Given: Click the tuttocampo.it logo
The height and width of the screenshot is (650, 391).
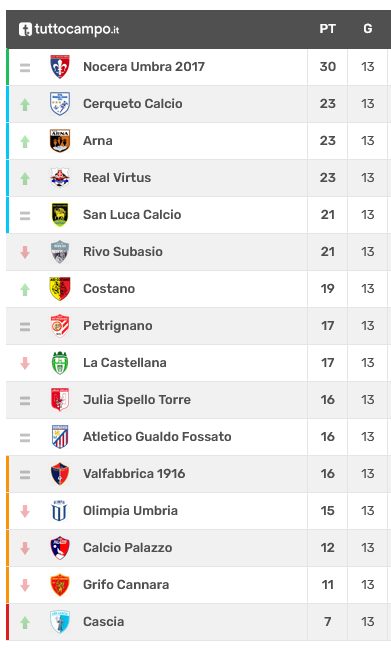Looking at the screenshot, I should pyautogui.click(x=69, y=29).
